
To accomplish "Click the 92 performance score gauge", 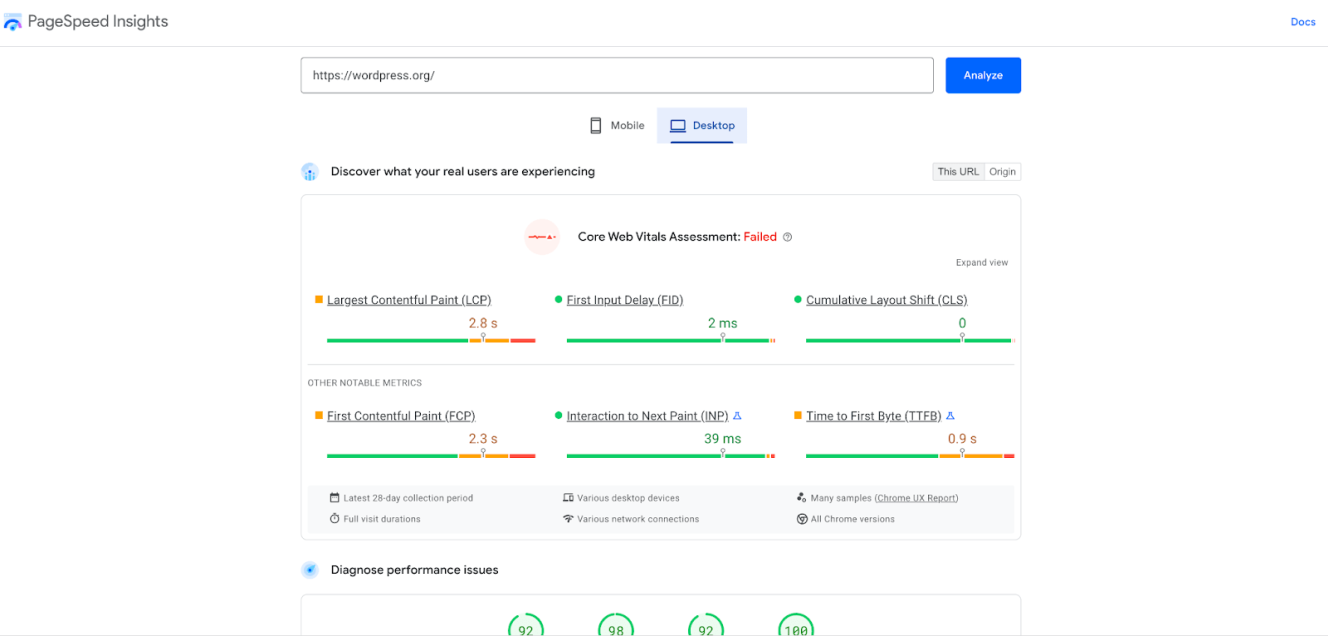I will pyautogui.click(x=526, y=628).
